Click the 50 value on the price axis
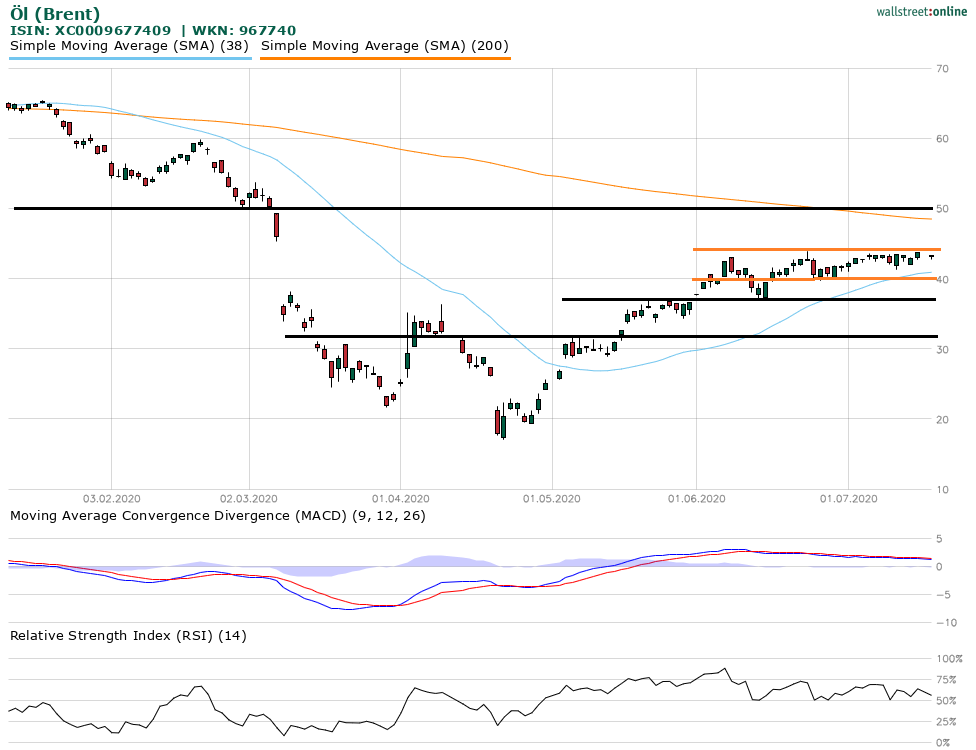Viewport: 976px width, 750px height. coord(942,209)
